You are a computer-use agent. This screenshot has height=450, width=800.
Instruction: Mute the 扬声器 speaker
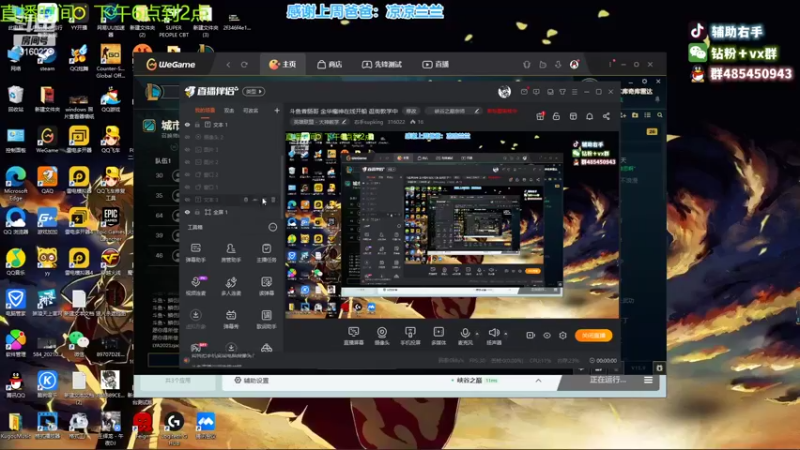point(493,336)
